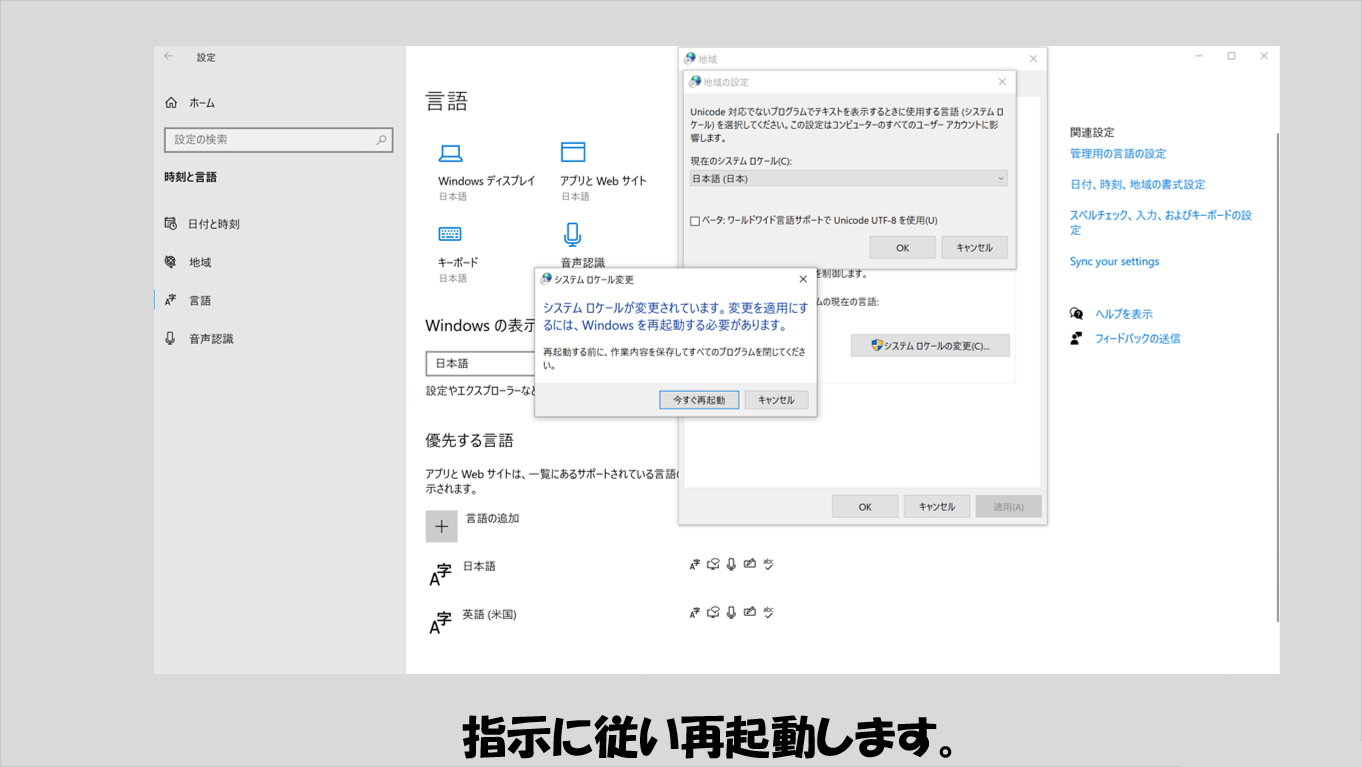Select 地域 in the sidebar
The height and width of the screenshot is (767, 1362).
click(x=200, y=262)
